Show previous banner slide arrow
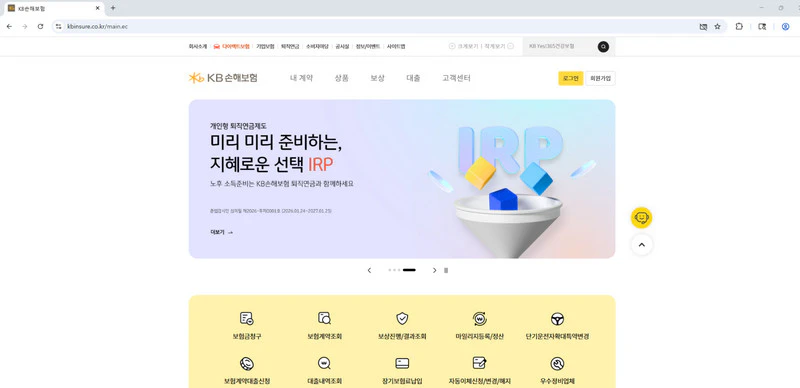 pyautogui.click(x=369, y=270)
